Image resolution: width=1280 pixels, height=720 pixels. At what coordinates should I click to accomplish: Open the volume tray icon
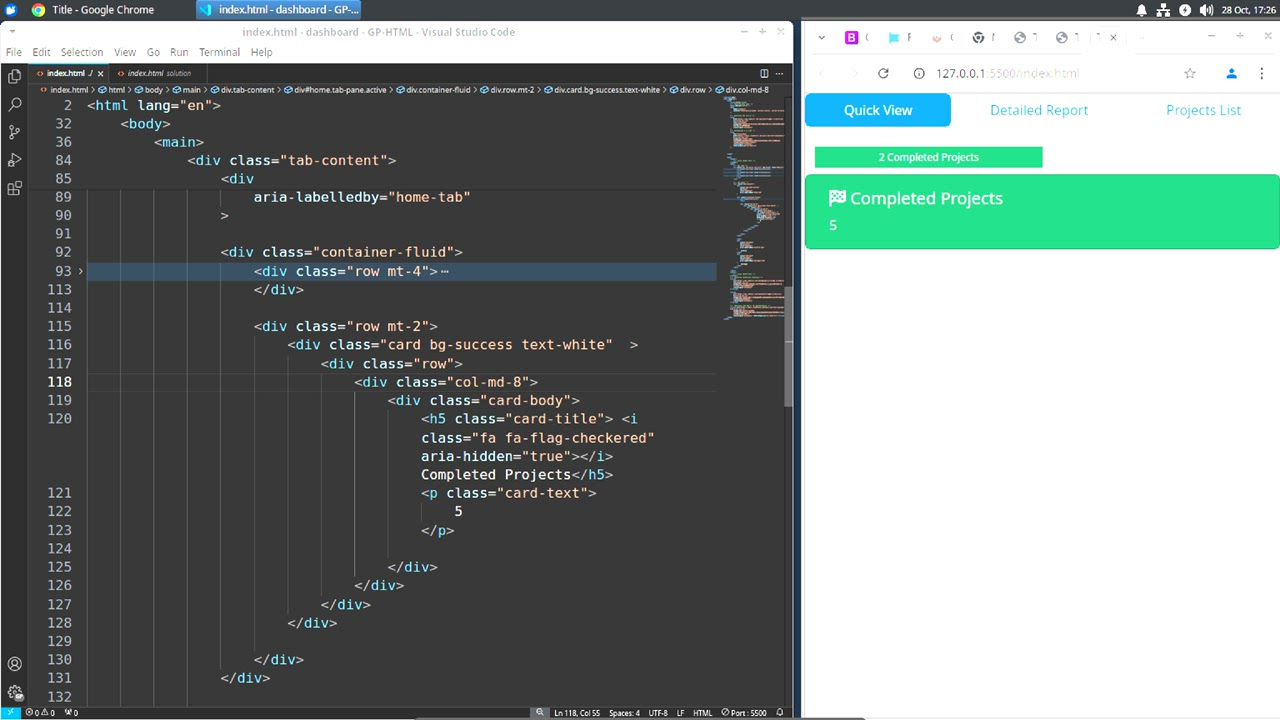point(1205,10)
